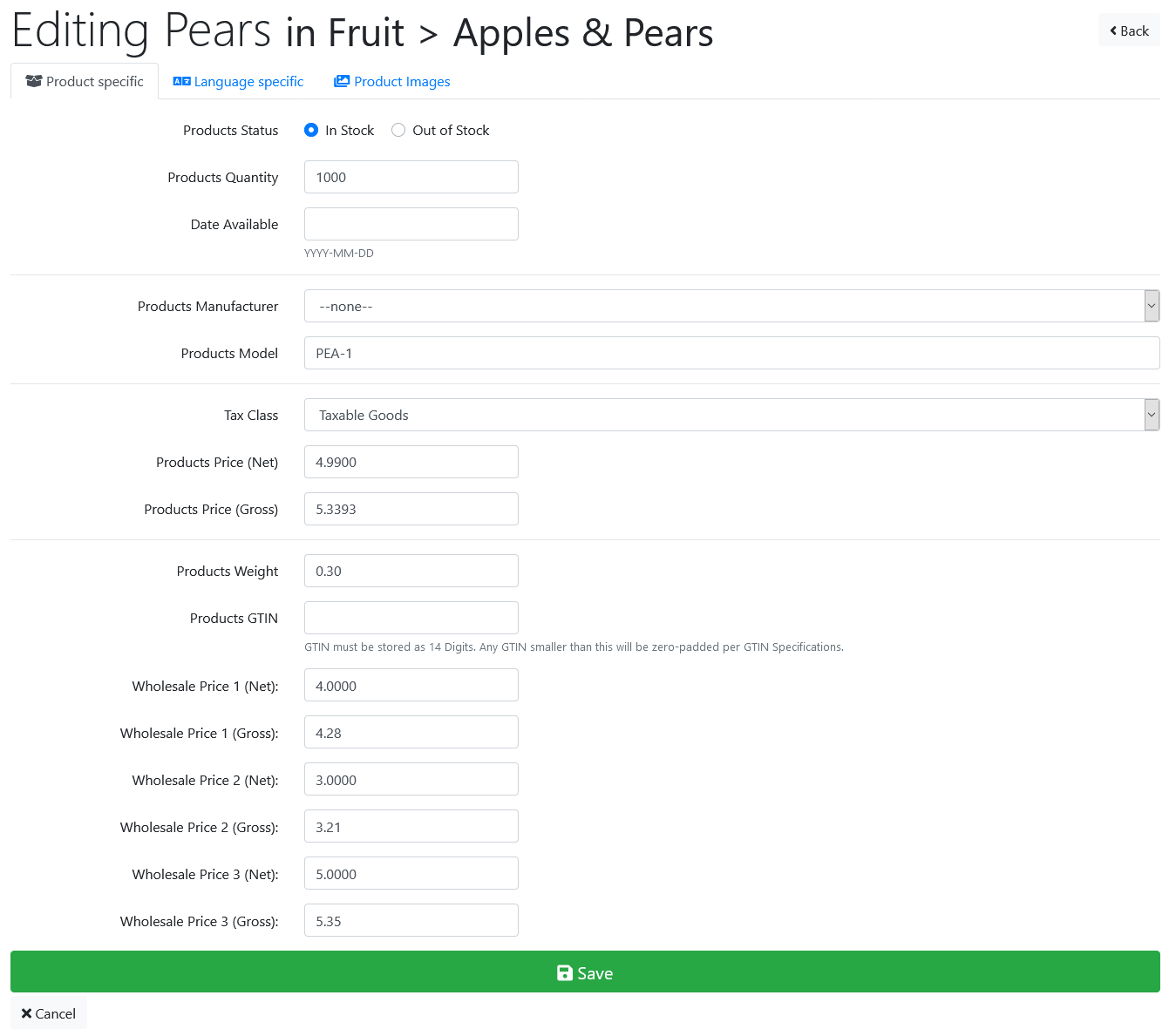1169x1036 pixels.
Task: Open the Product Images tab
Action: coord(392,81)
